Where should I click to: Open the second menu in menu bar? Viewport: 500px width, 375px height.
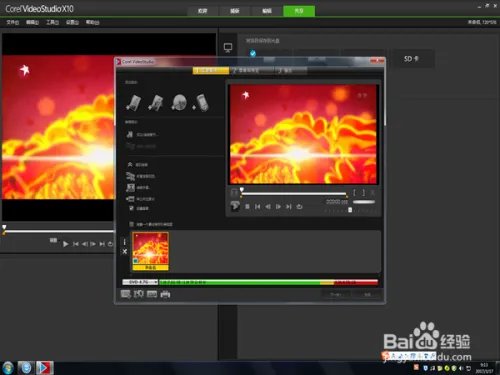coord(32,22)
